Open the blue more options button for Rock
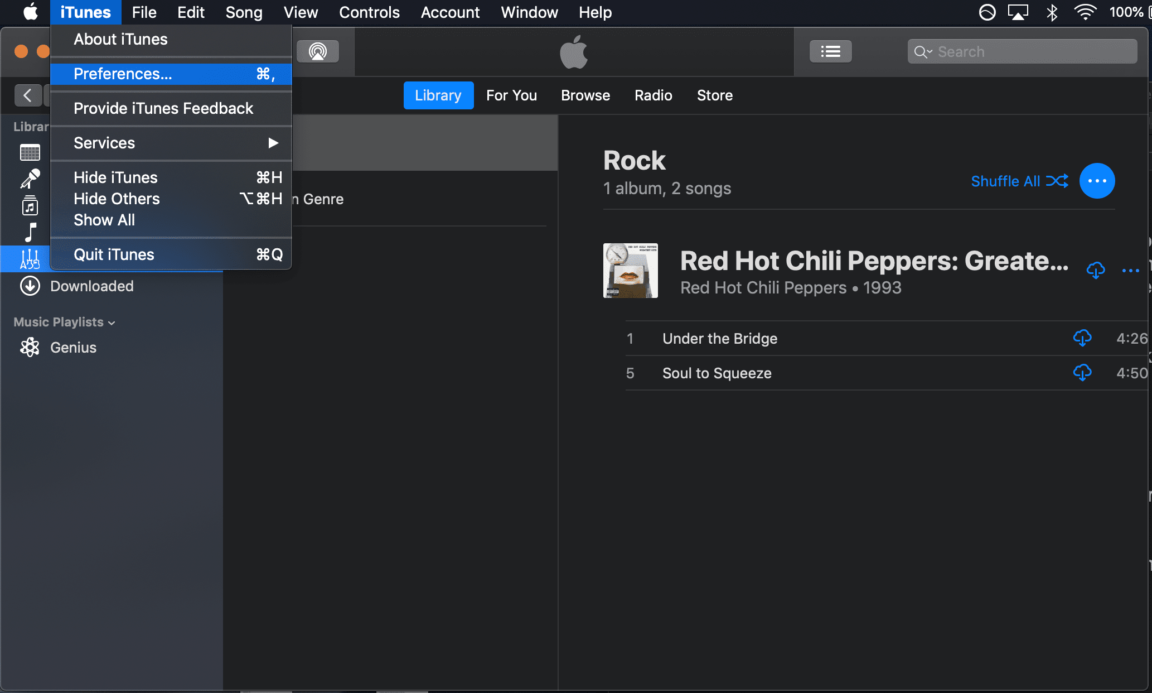1152x693 pixels. click(1097, 181)
